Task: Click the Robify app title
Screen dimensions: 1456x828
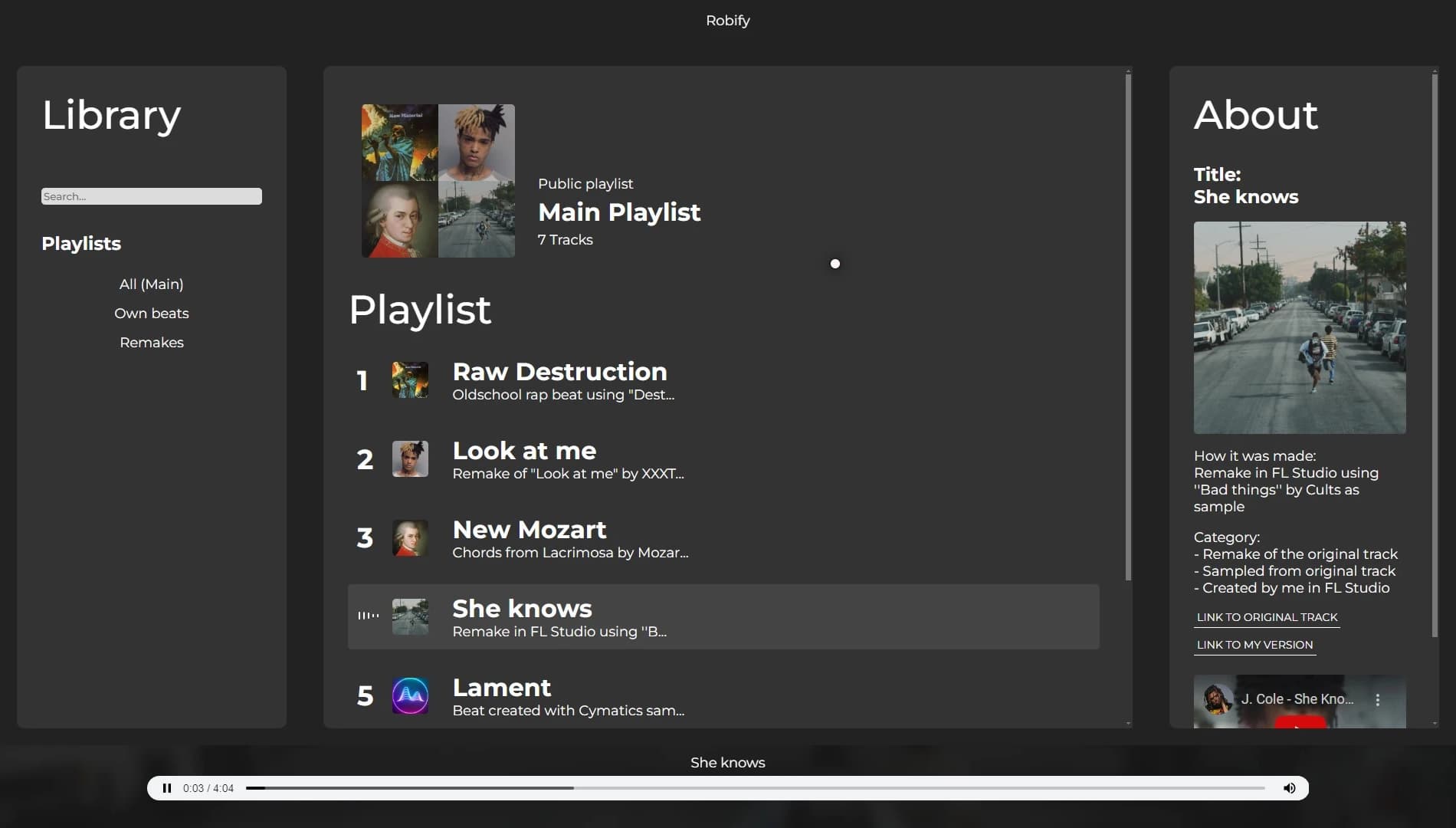Action: [728, 21]
